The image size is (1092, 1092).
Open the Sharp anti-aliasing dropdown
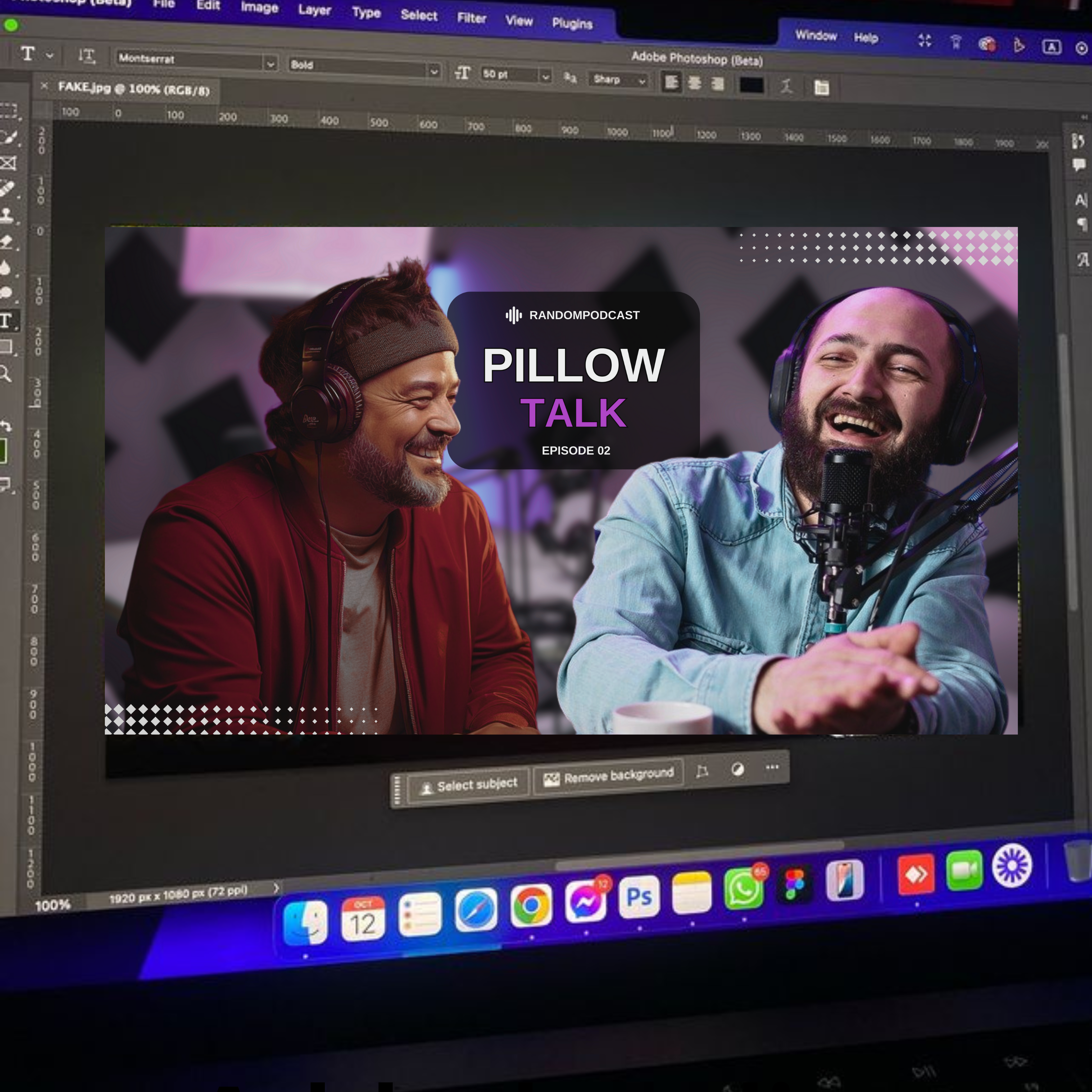(x=618, y=80)
